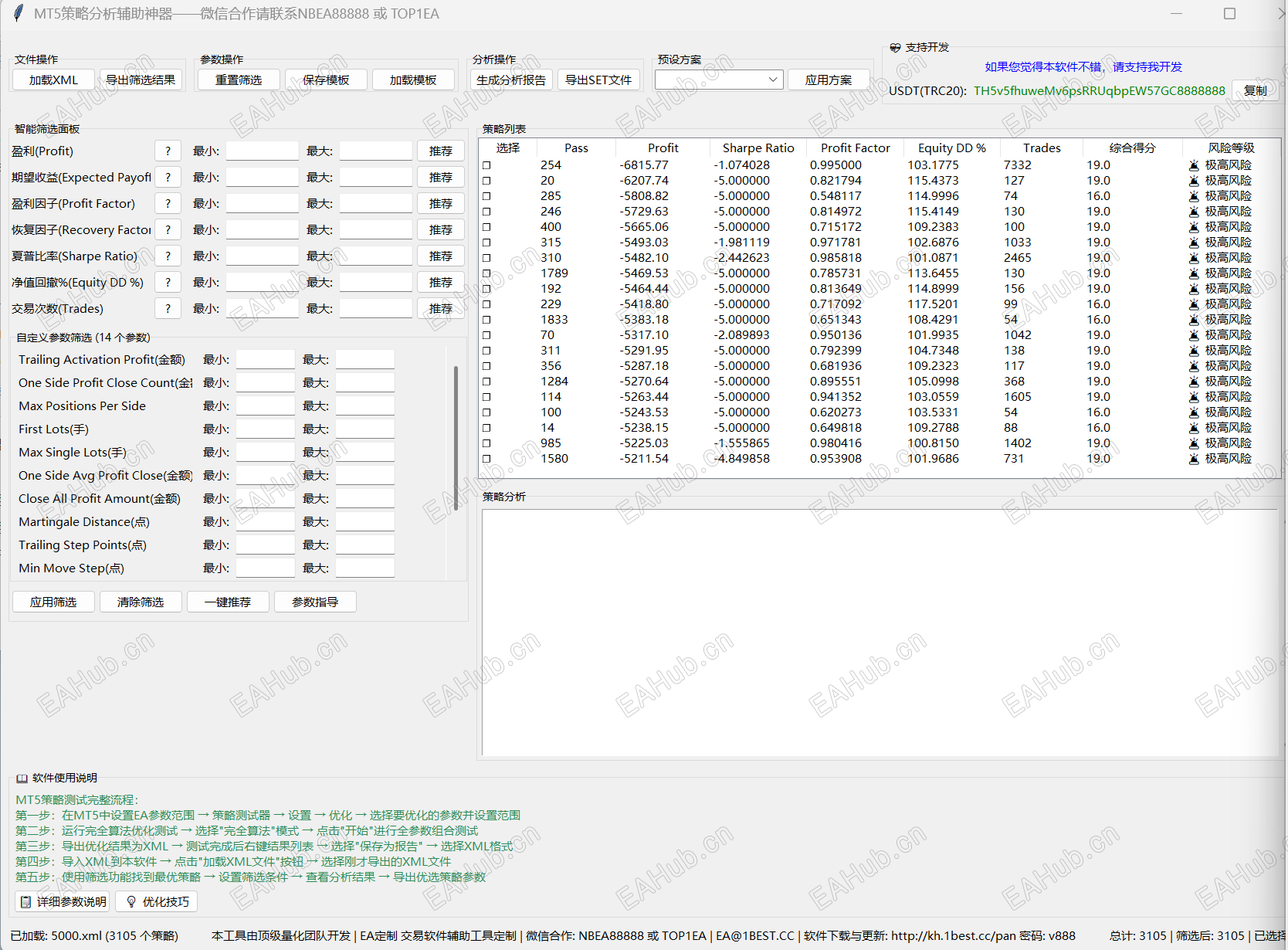Click the help question mark for Profit

(x=168, y=151)
